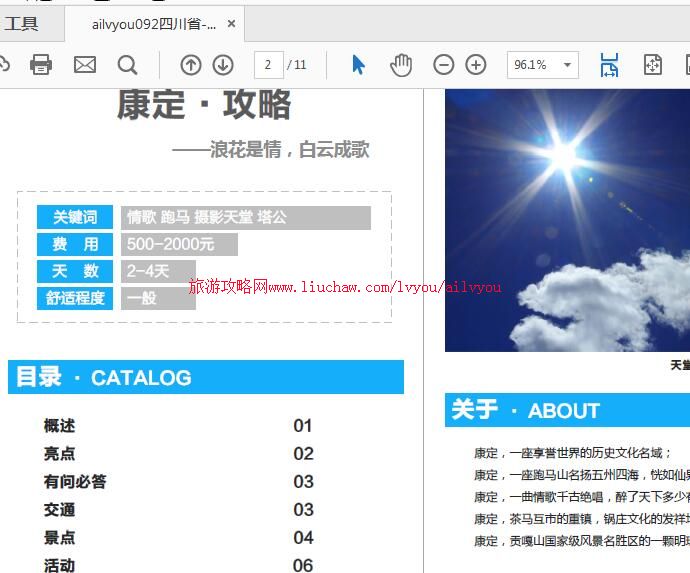Click the email envelope icon
Viewport: 690px width, 573px height.
coord(85,65)
